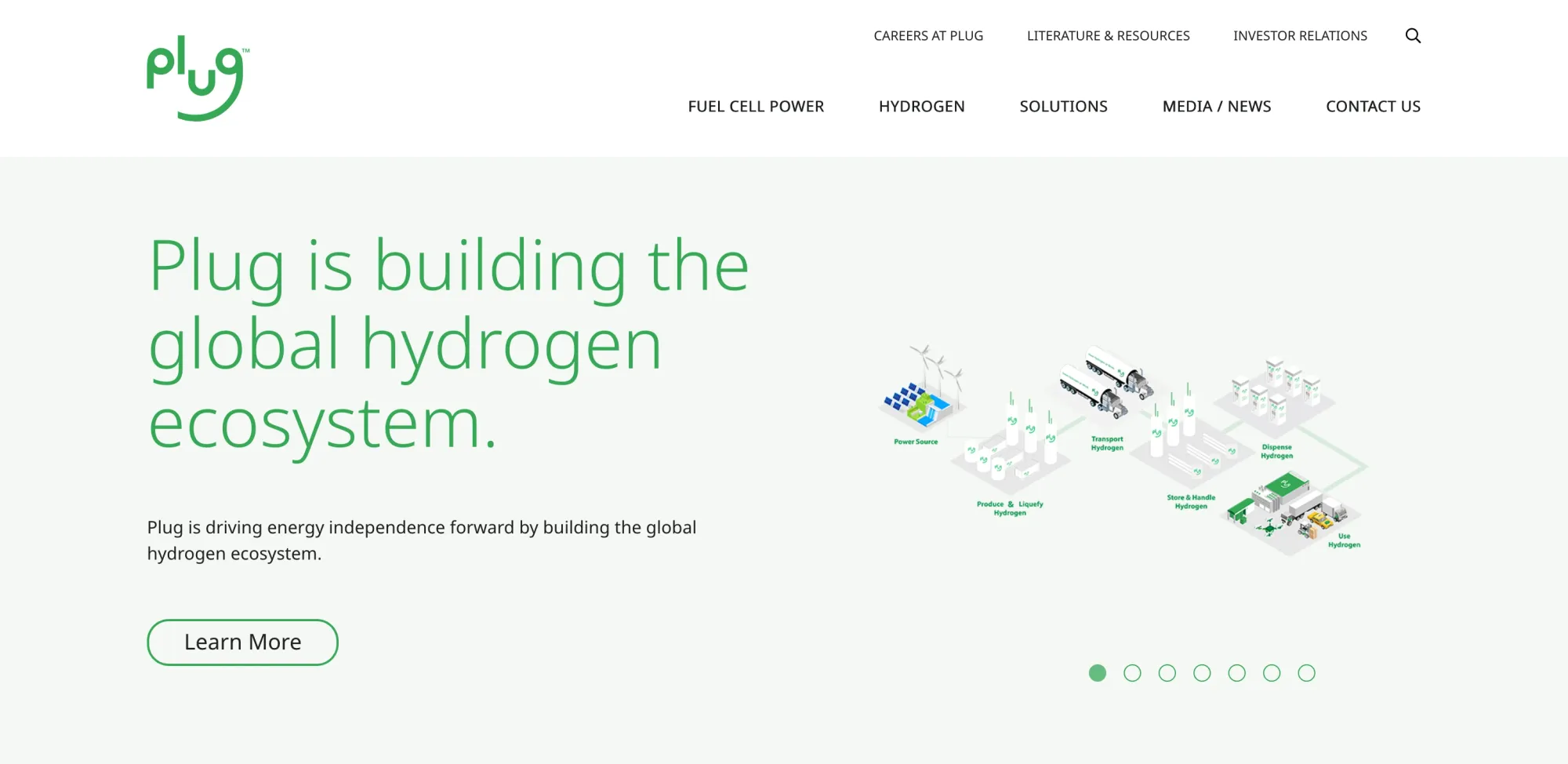Select the first carousel slide dot

[x=1098, y=673]
